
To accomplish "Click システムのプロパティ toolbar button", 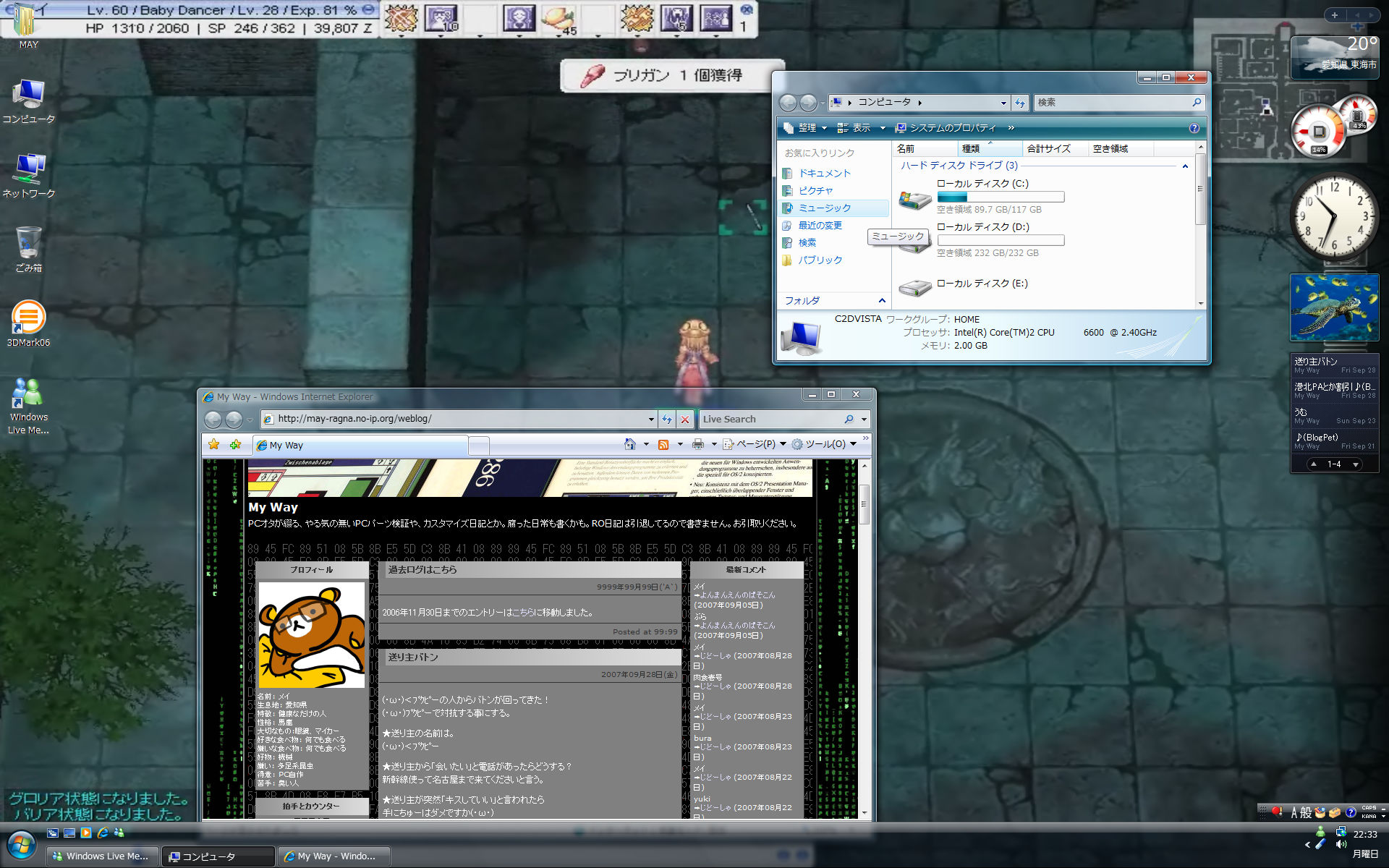I will [946, 128].
